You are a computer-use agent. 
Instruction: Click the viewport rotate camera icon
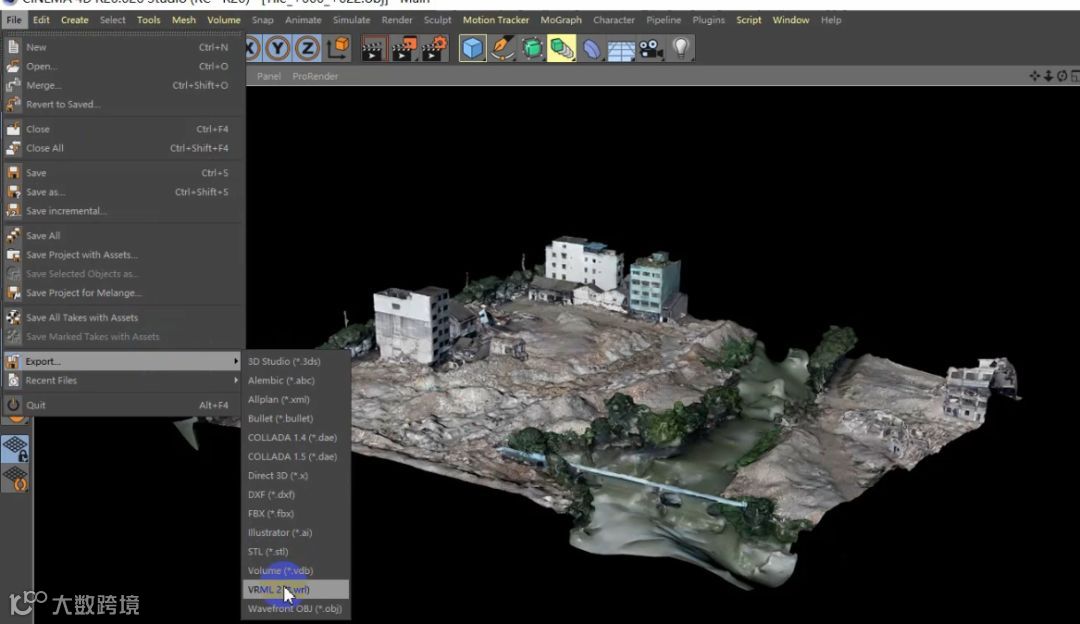point(1062,76)
